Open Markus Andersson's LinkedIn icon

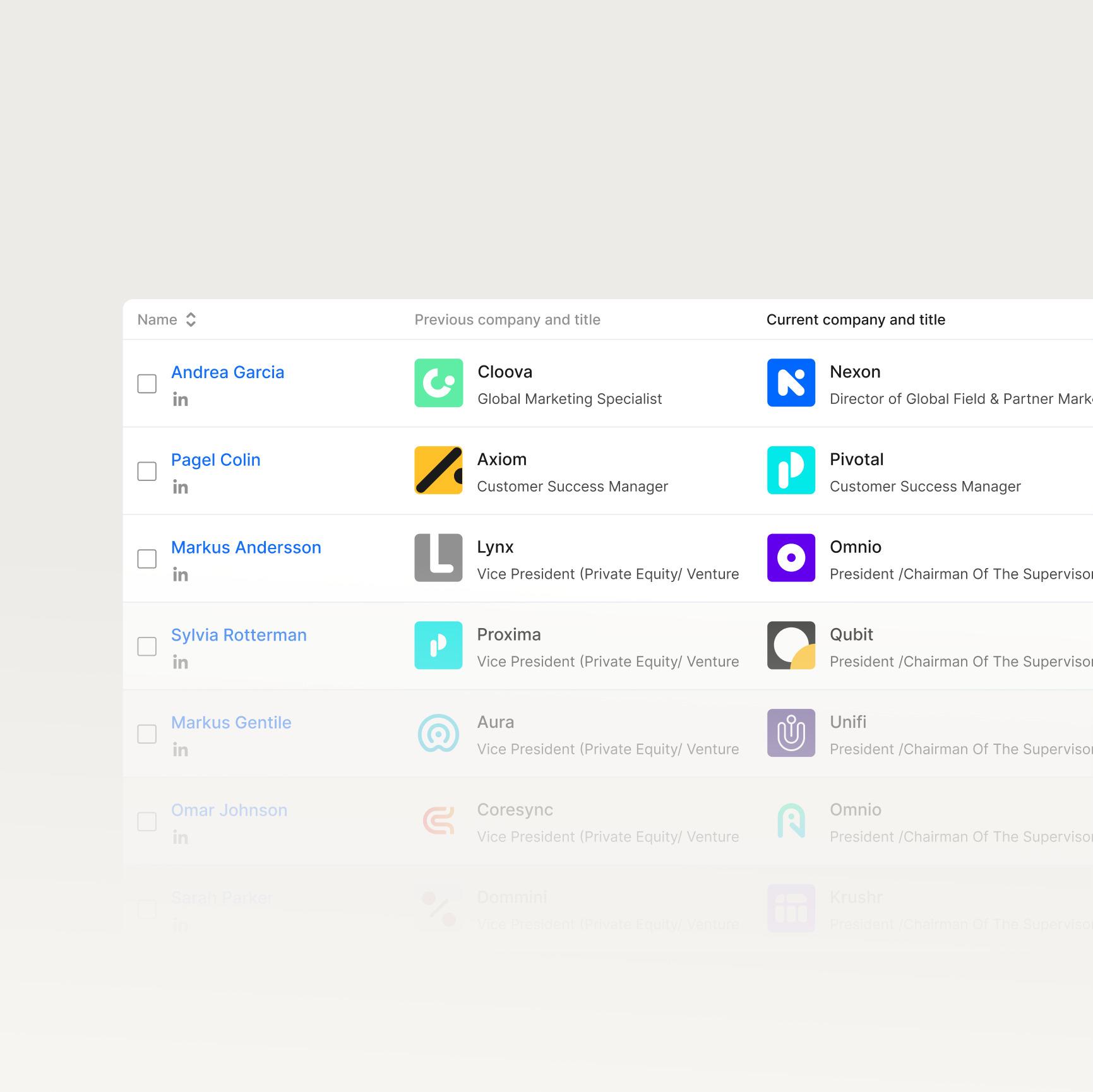(181, 574)
